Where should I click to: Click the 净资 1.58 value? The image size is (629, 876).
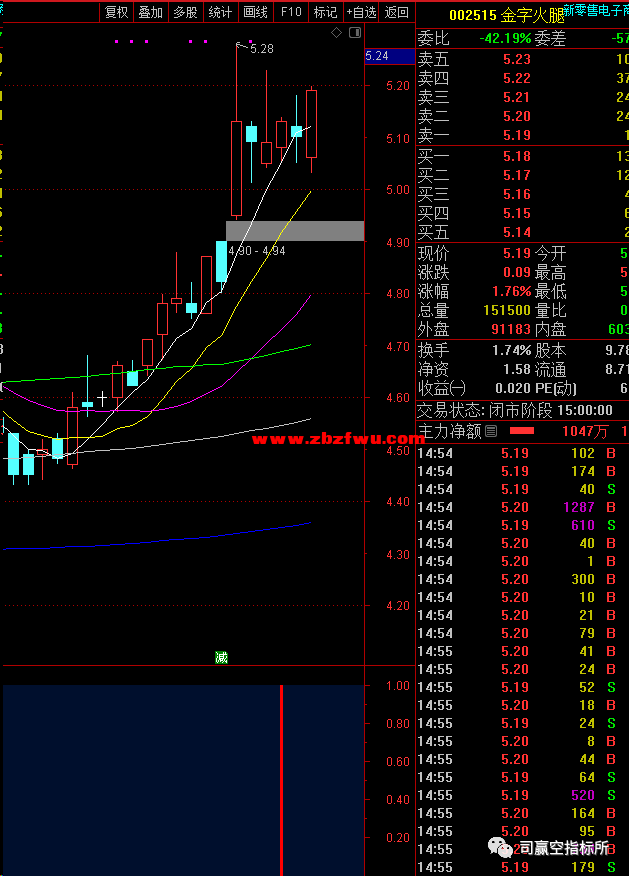[517, 370]
